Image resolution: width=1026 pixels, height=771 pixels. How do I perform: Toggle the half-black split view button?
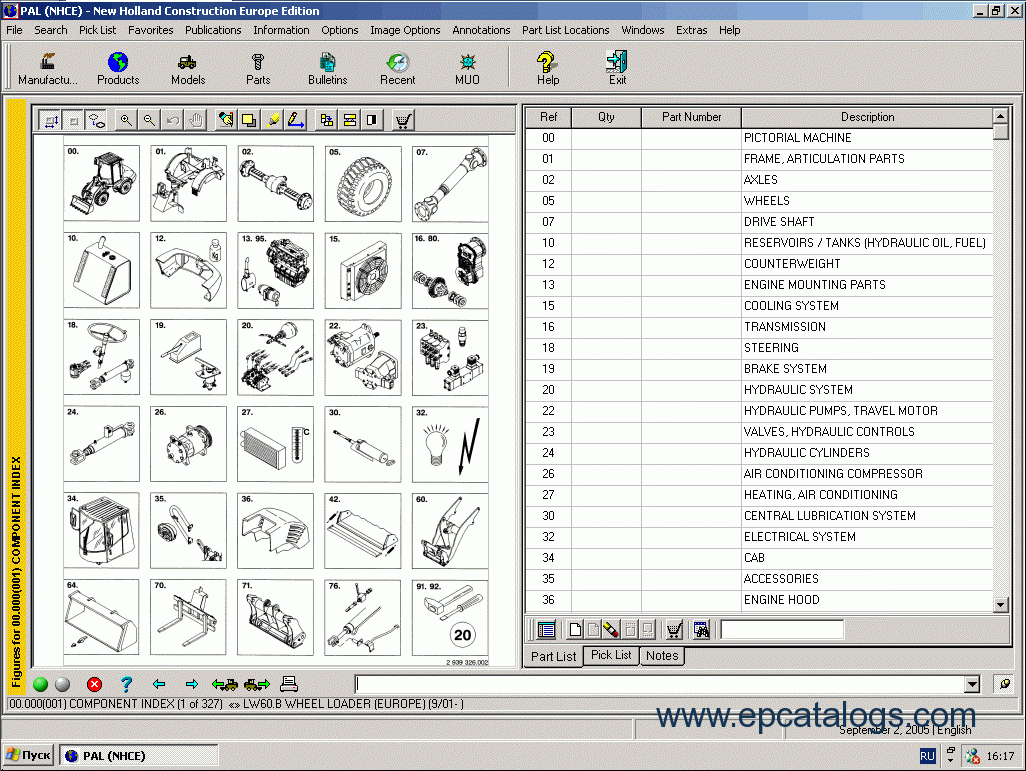coord(372,120)
